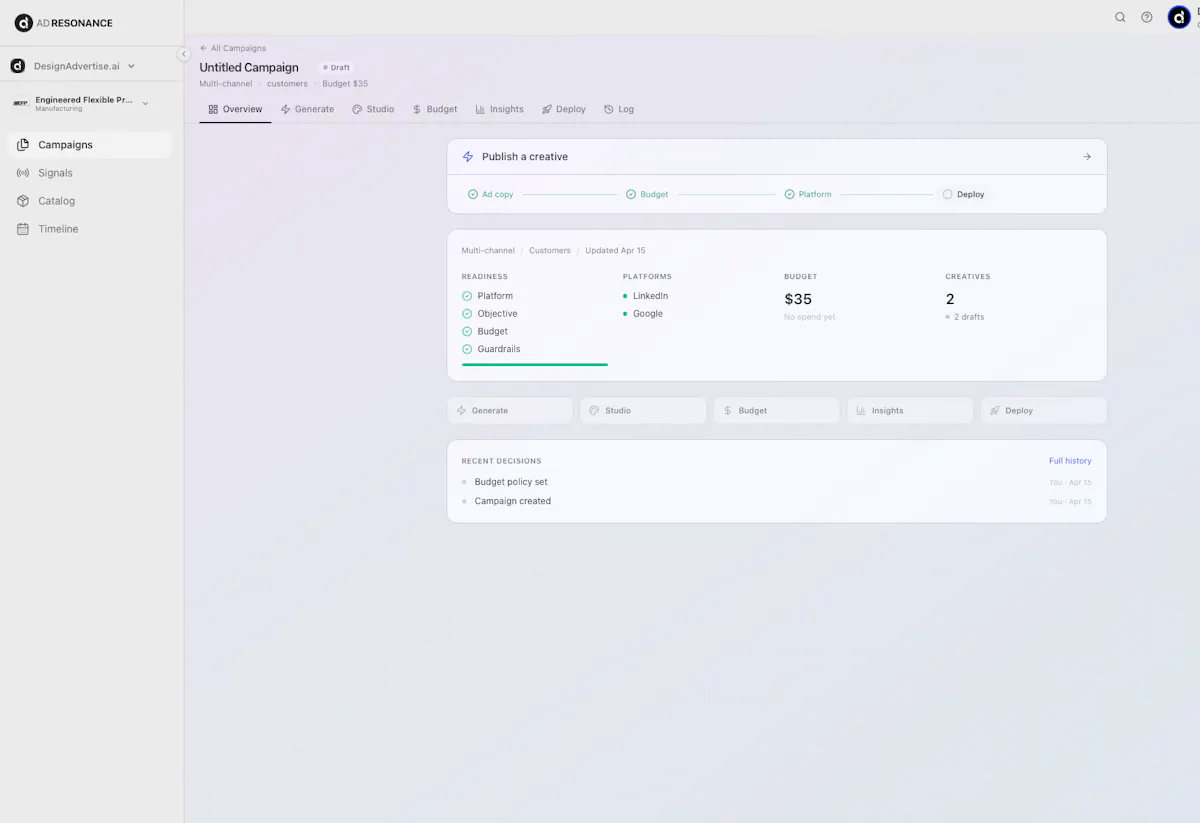Click the Publish a creative arrow
This screenshot has height=823, width=1200.
(x=1087, y=157)
